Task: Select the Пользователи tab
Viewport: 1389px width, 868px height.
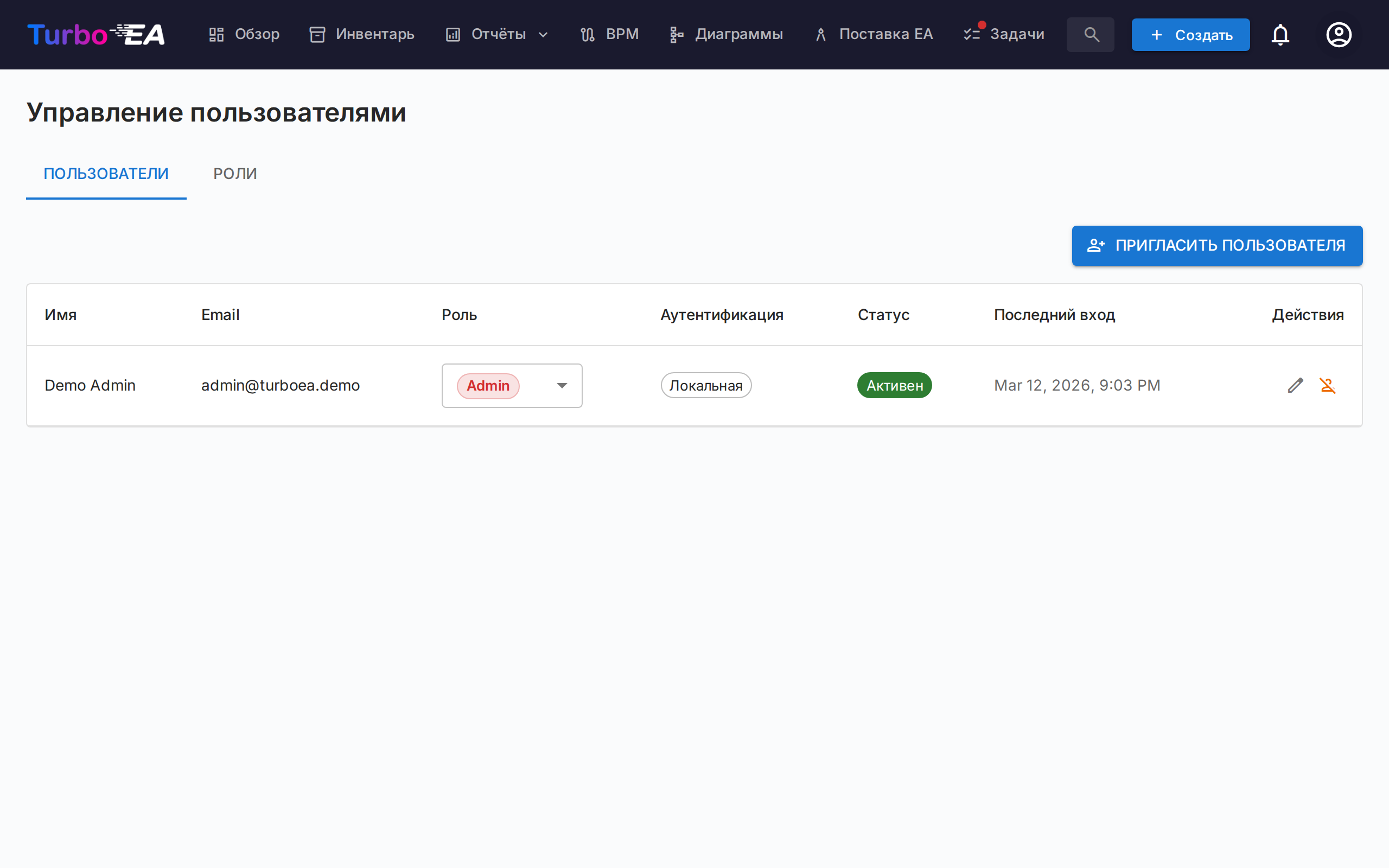Action: click(106, 174)
